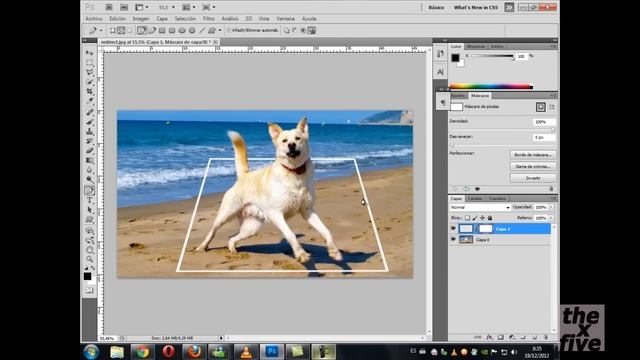Select the Zoom tool

click(x=89, y=259)
